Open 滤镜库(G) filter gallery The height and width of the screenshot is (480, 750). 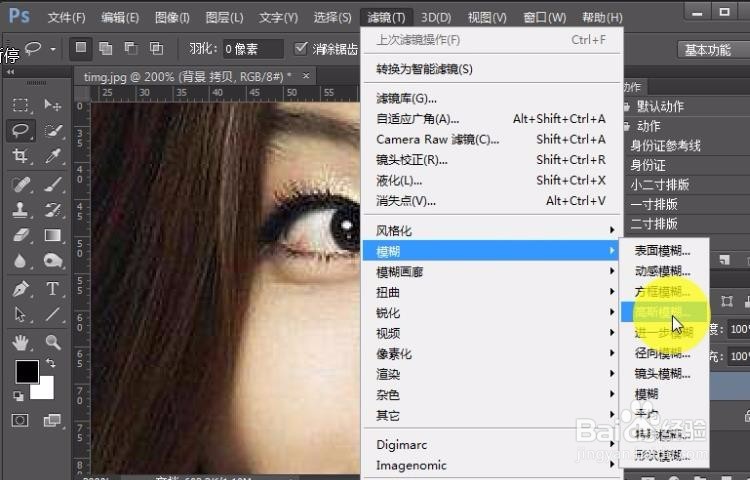(491, 98)
